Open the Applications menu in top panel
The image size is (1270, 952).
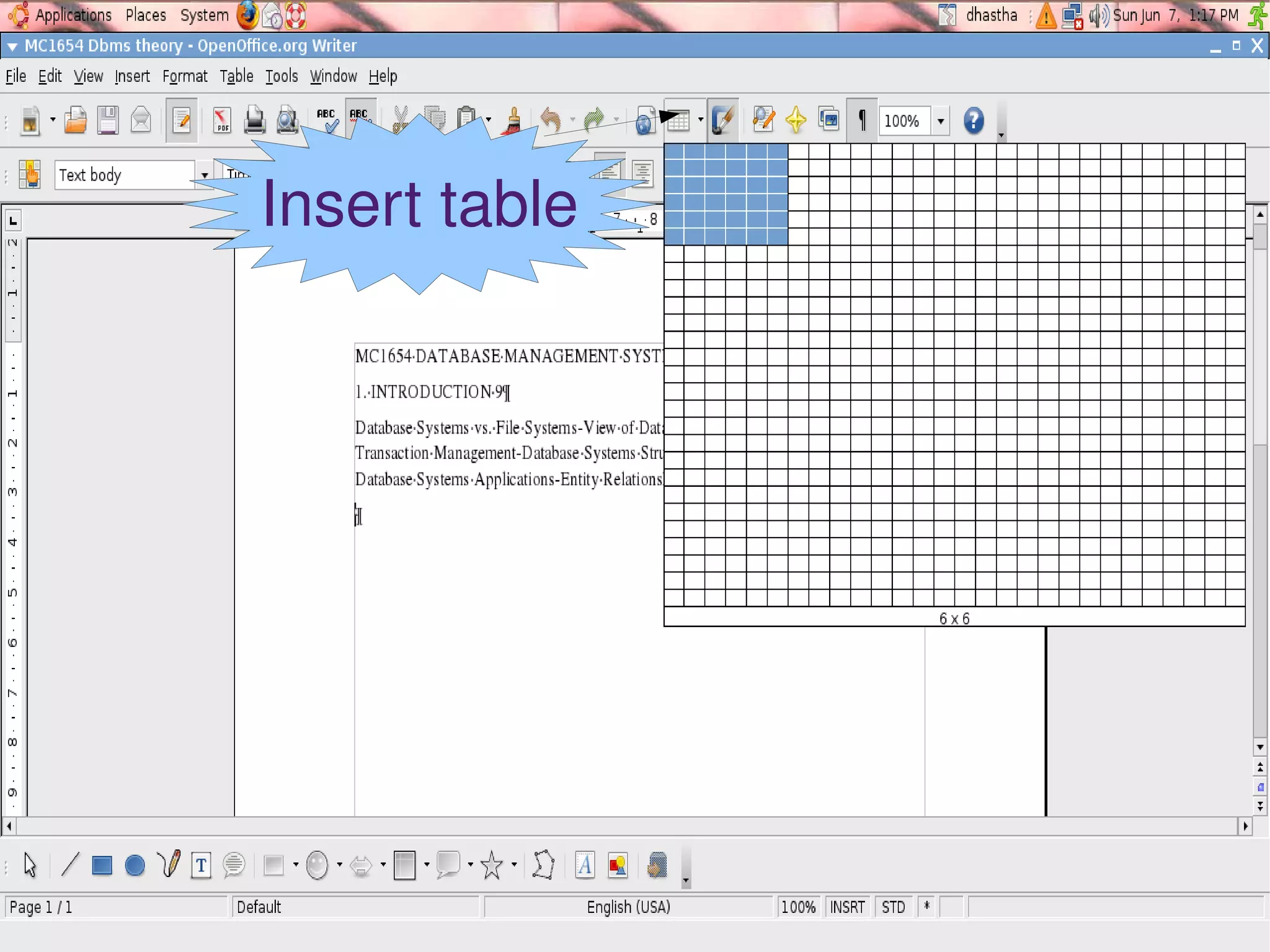[73, 15]
